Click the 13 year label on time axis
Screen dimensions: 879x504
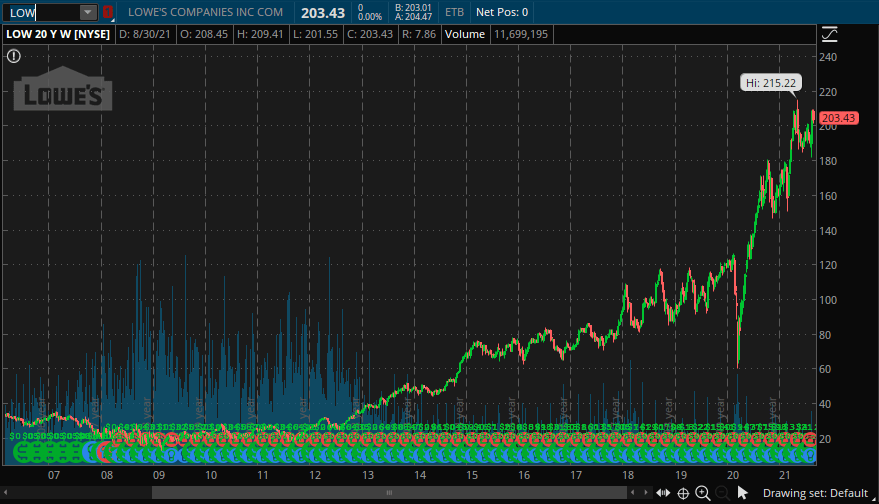(x=368, y=475)
